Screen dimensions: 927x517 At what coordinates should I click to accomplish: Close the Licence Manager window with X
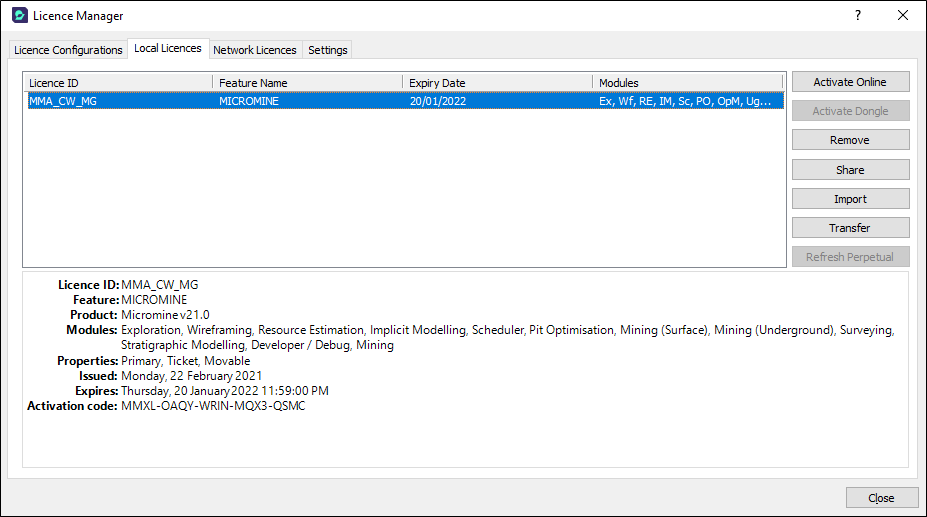point(903,15)
